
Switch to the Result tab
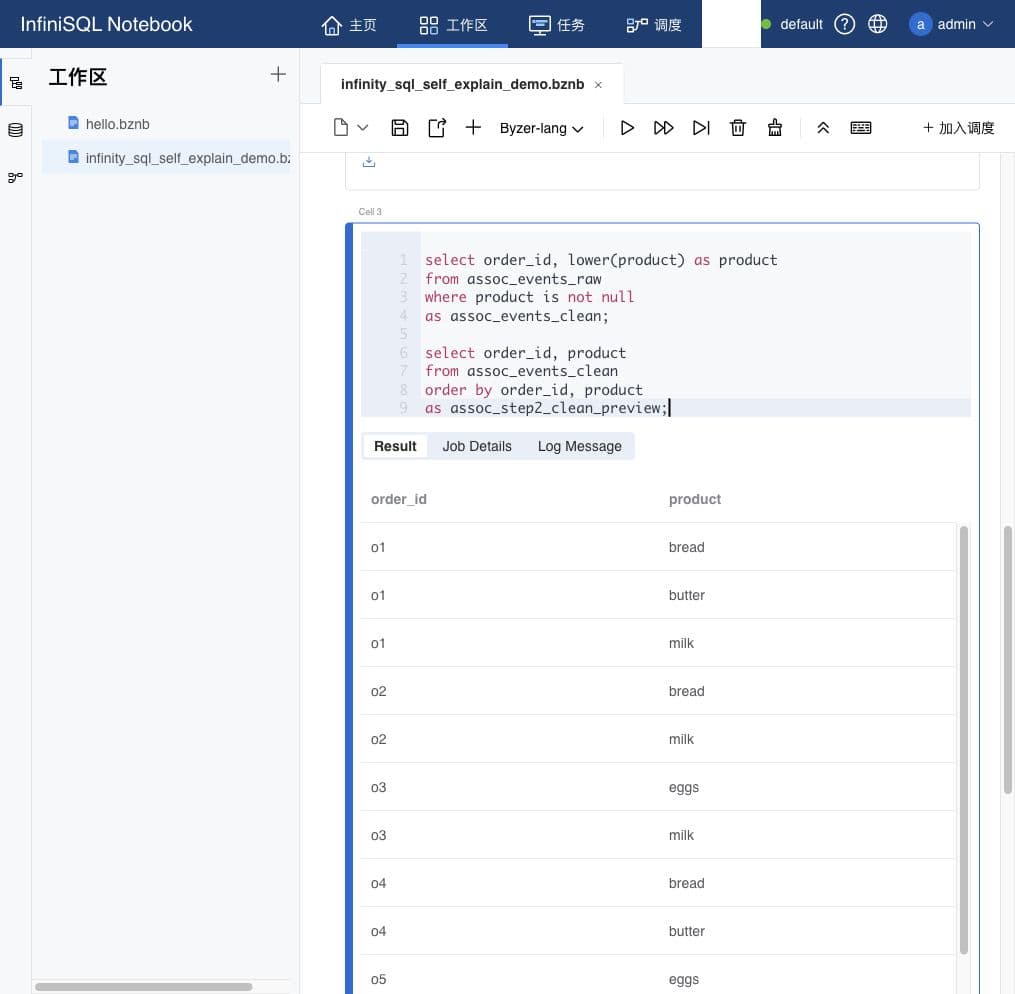[x=395, y=447]
